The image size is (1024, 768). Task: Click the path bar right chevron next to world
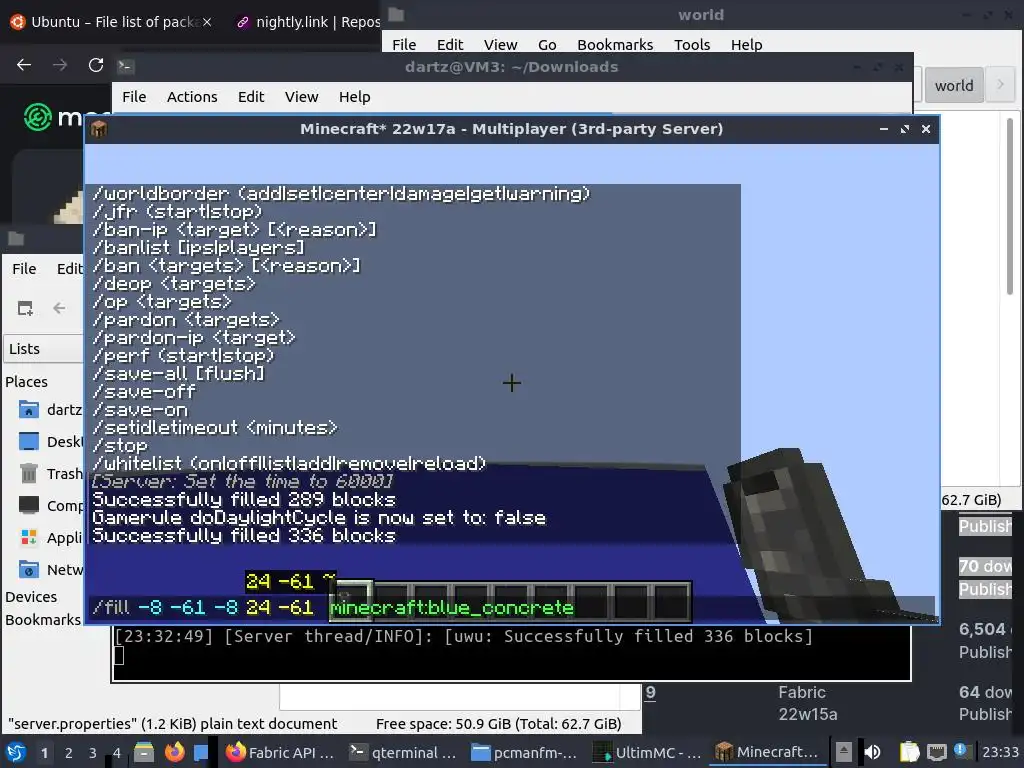[1000, 85]
